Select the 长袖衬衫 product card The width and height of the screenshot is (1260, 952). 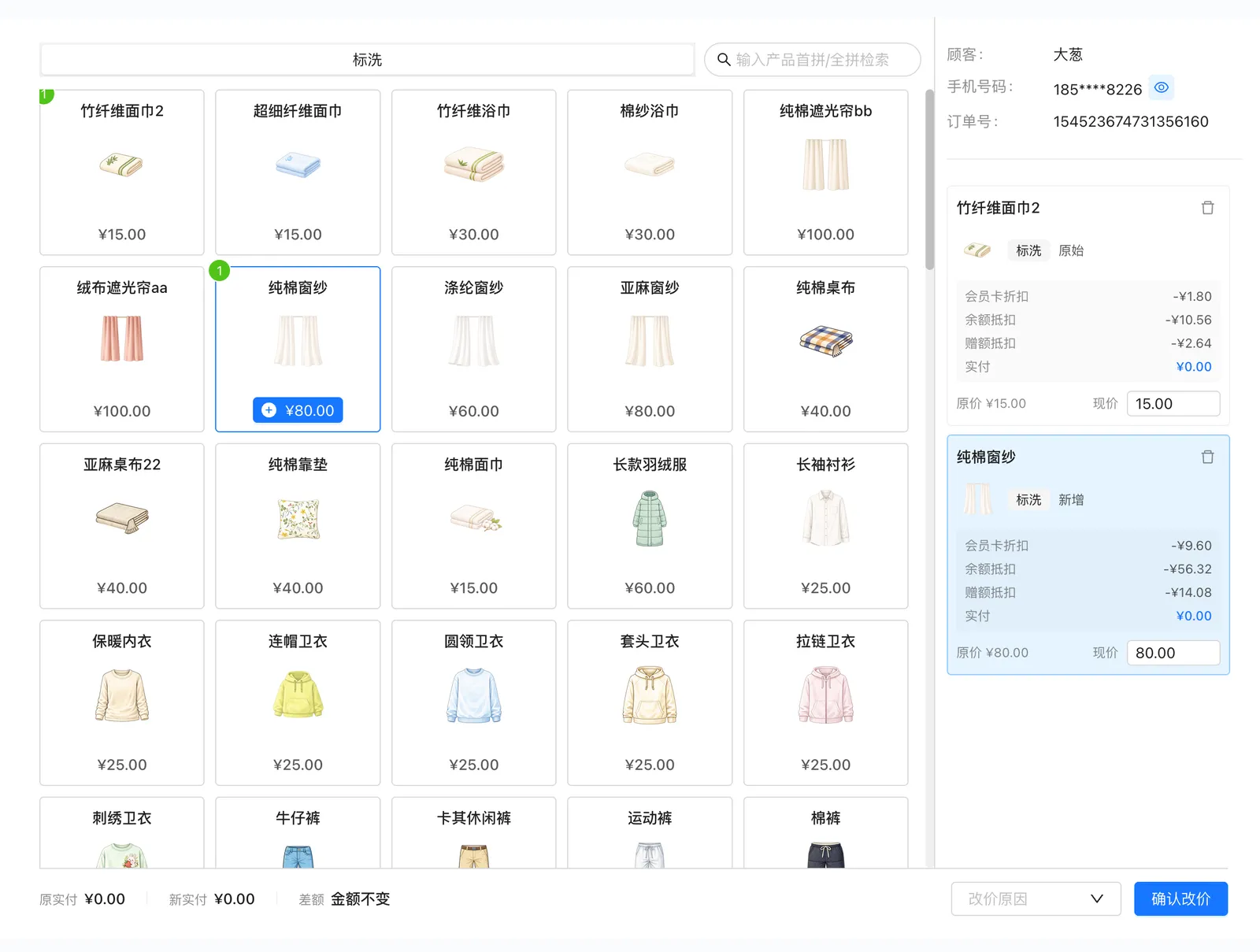tap(825, 526)
